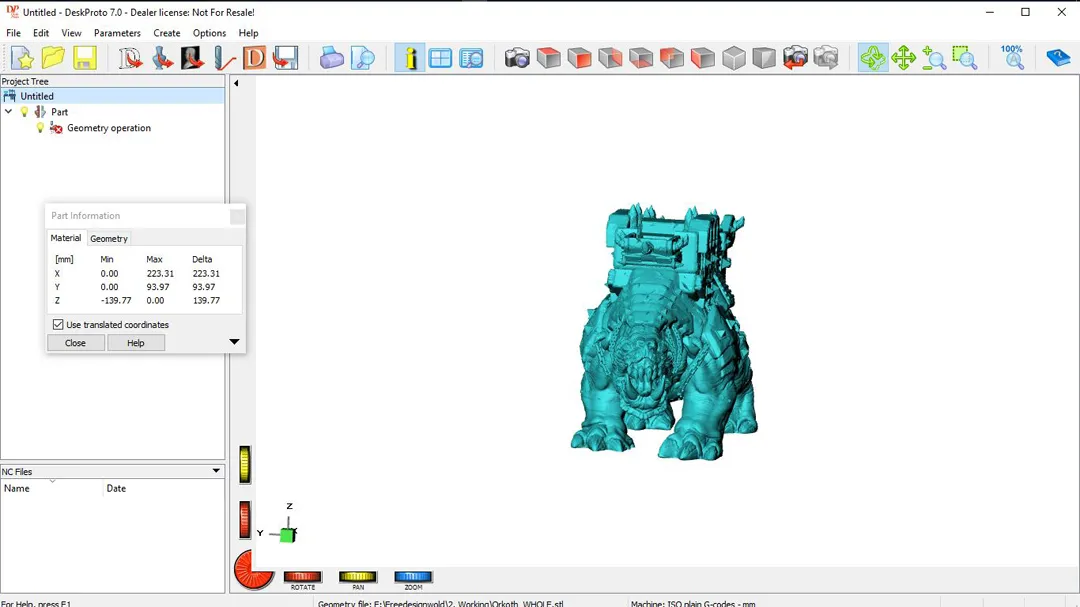Click the Subjects in View icon
The width and height of the screenshot is (1080, 607).
(x=471, y=58)
